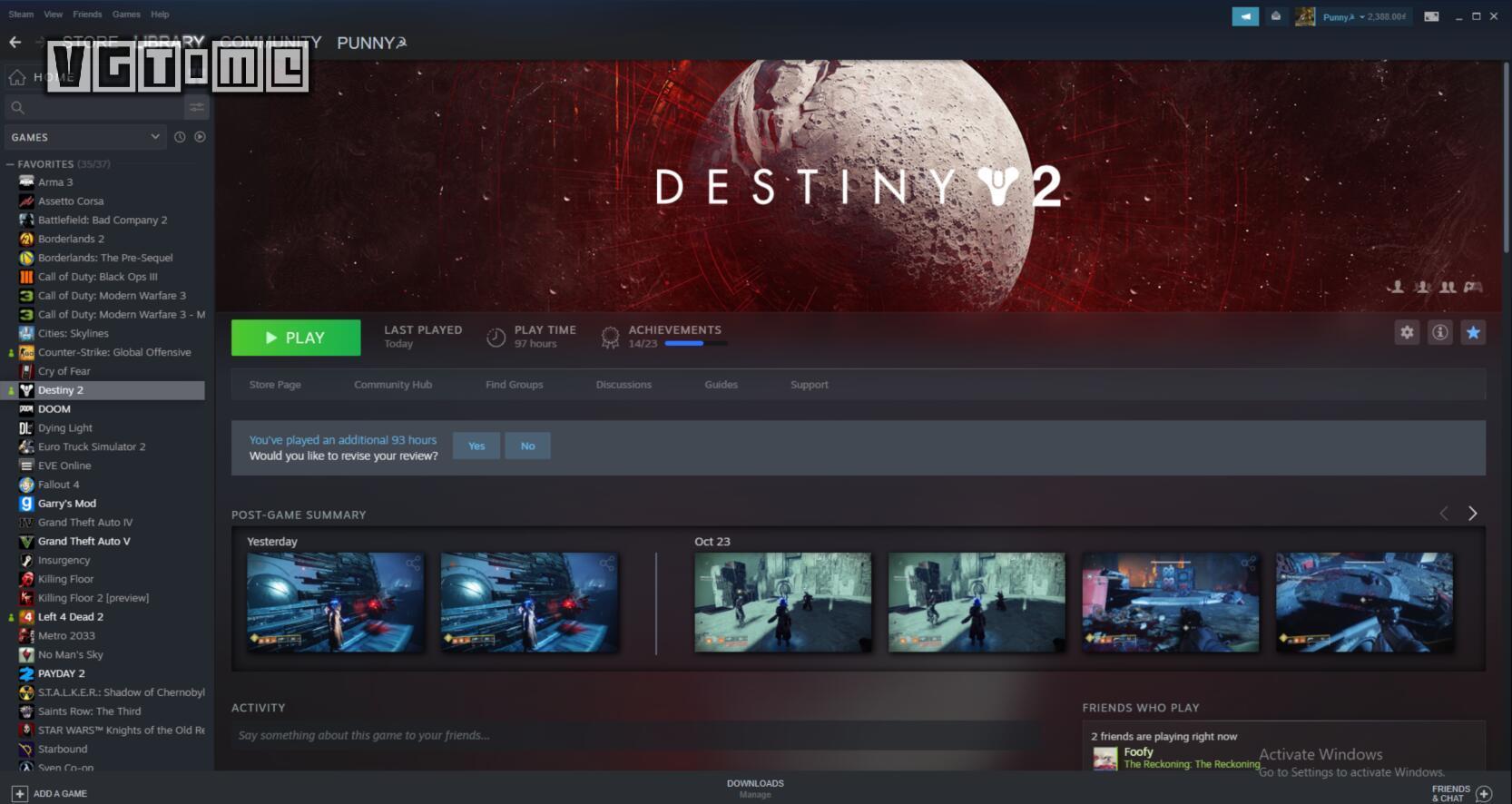This screenshot has height=804, width=1512.
Task: Click Yes to revise review
Action: [x=476, y=446]
